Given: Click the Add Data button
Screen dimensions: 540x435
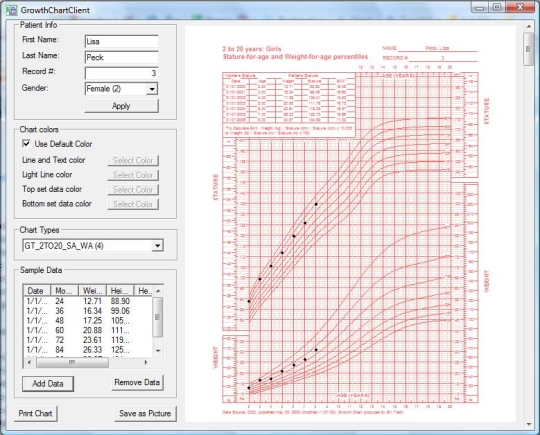Looking at the screenshot, I should tap(48, 384).
